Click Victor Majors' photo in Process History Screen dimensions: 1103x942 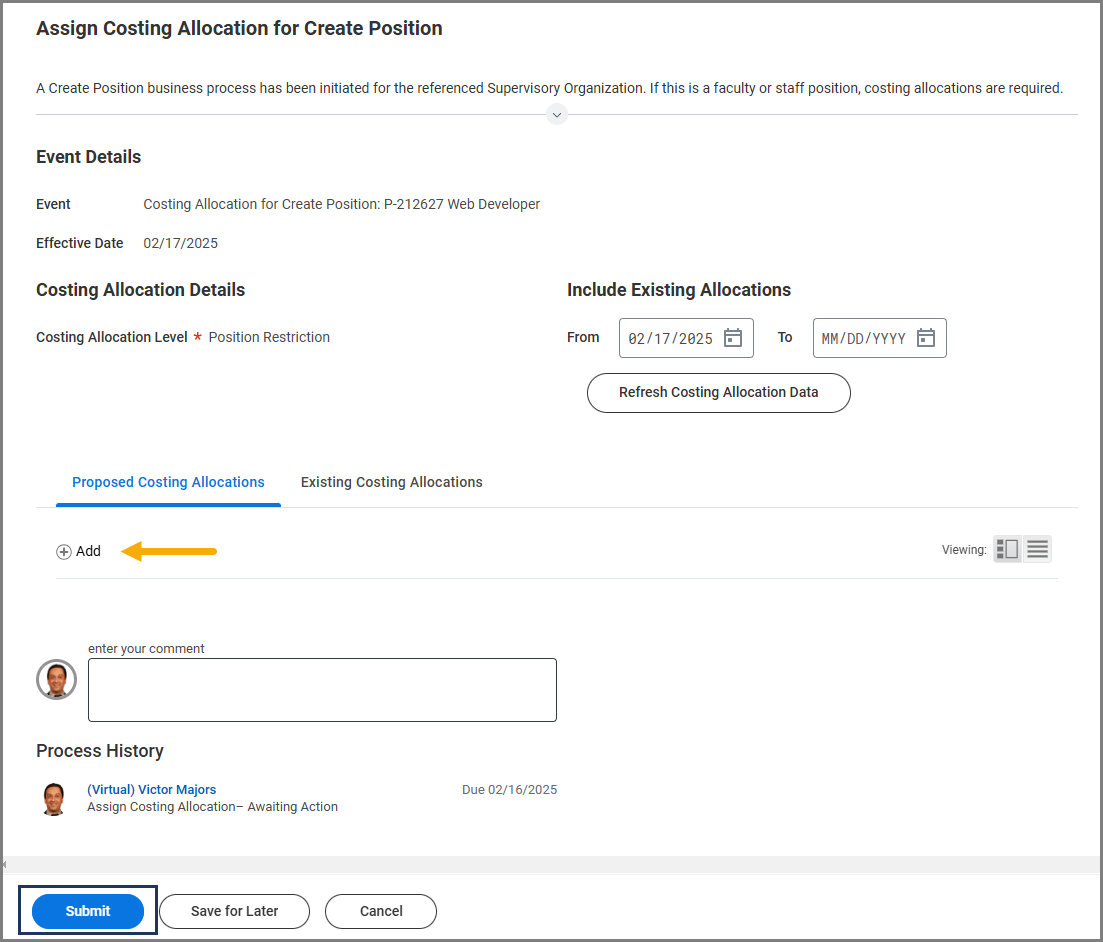[x=54, y=798]
